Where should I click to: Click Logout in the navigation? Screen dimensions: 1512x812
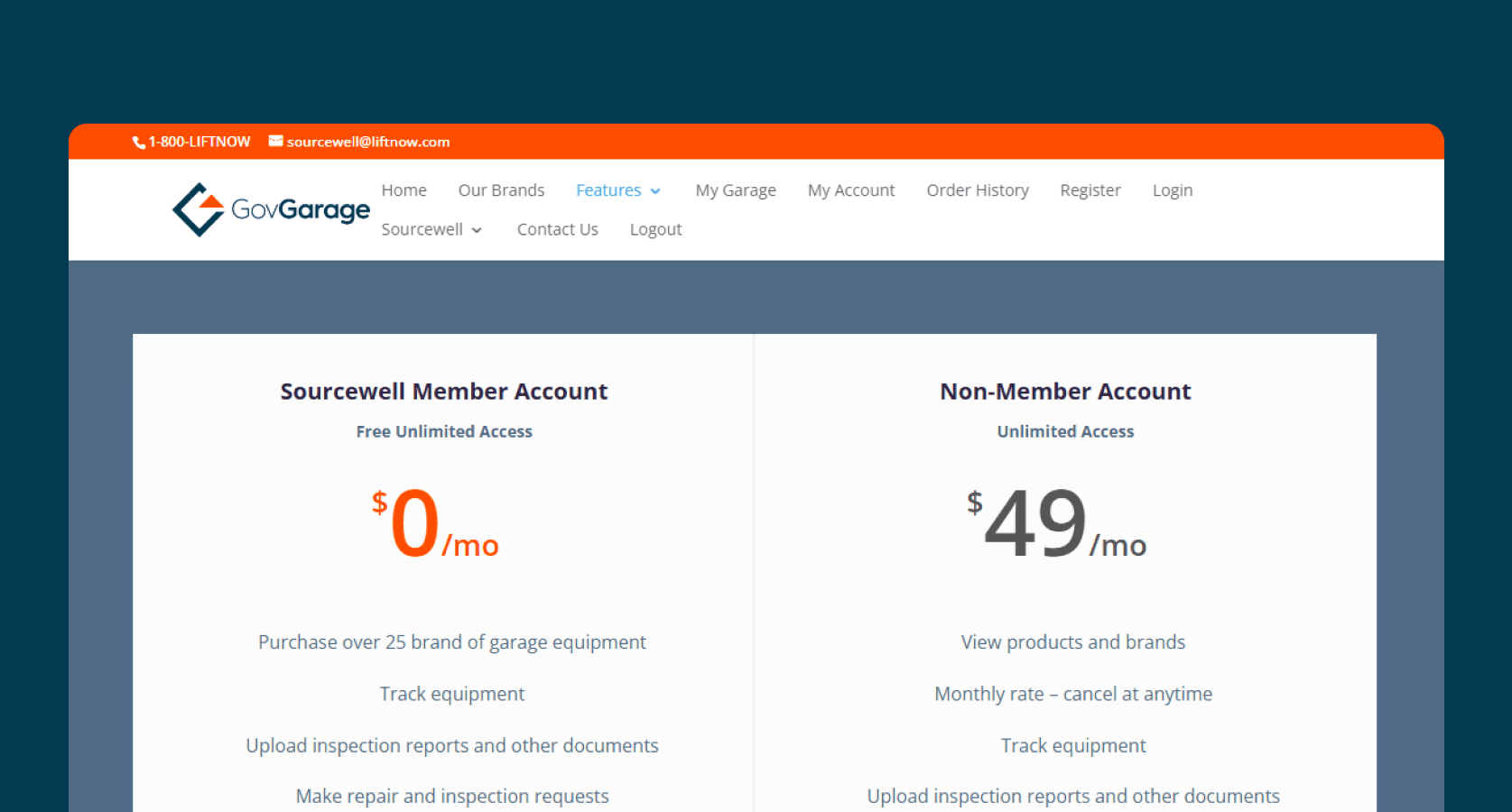coord(655,229)
